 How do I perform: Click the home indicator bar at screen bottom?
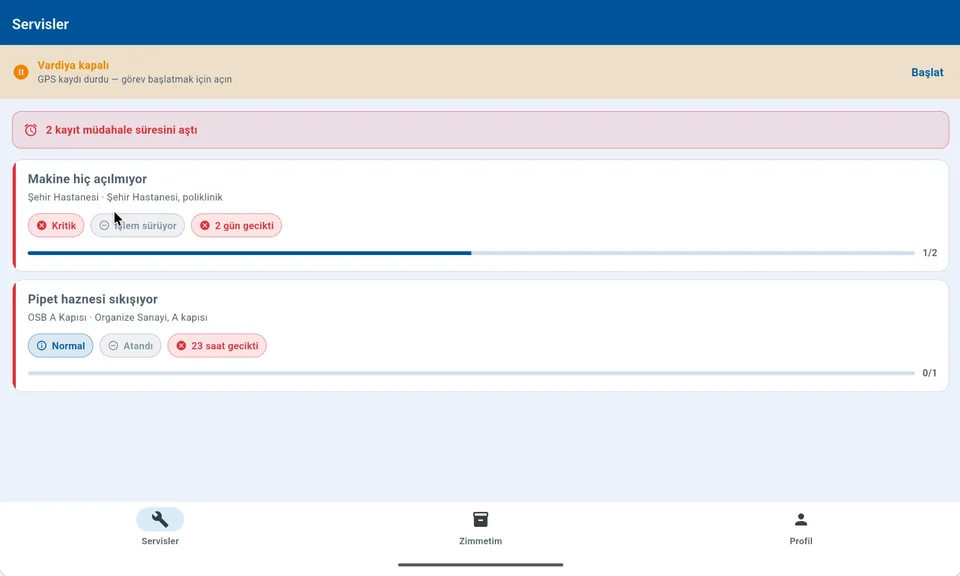point(481,564)
